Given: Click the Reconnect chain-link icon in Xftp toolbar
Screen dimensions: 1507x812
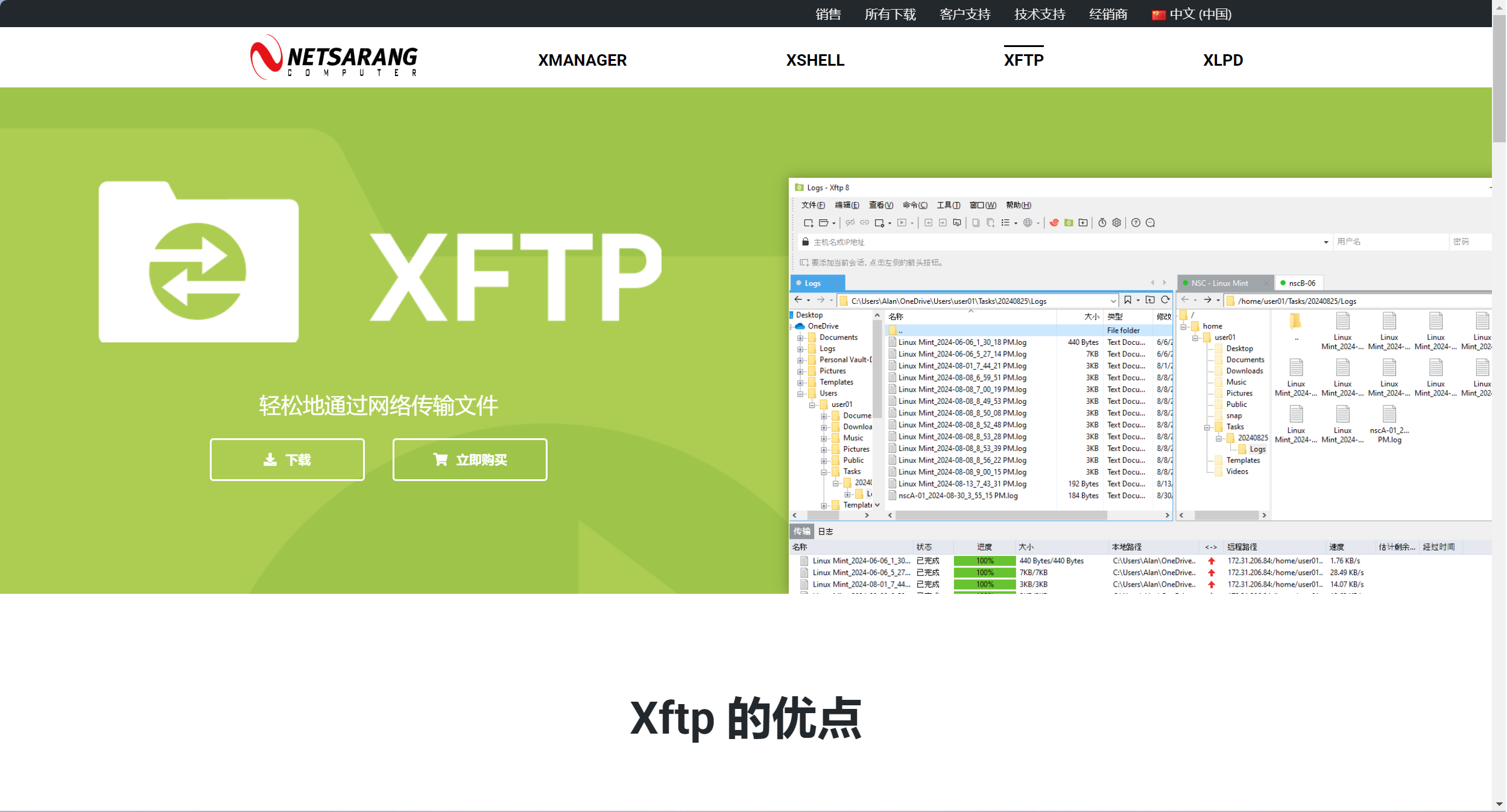Looking at the screenshot, I should [x=864, y=223].
